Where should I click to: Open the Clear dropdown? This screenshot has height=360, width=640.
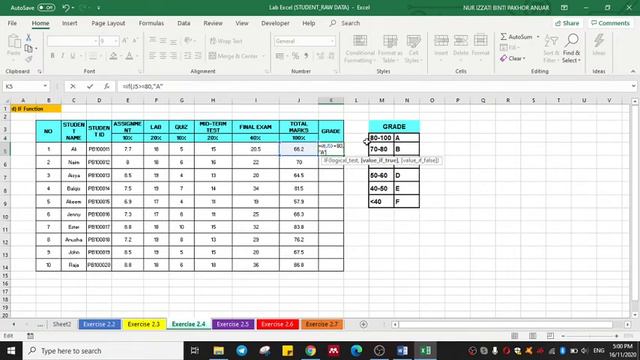tap(513, 58)
